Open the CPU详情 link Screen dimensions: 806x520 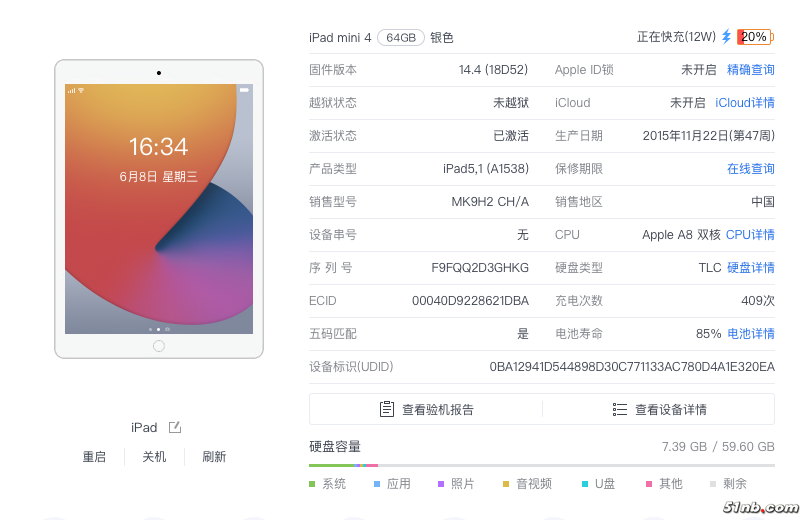(750, 235)
